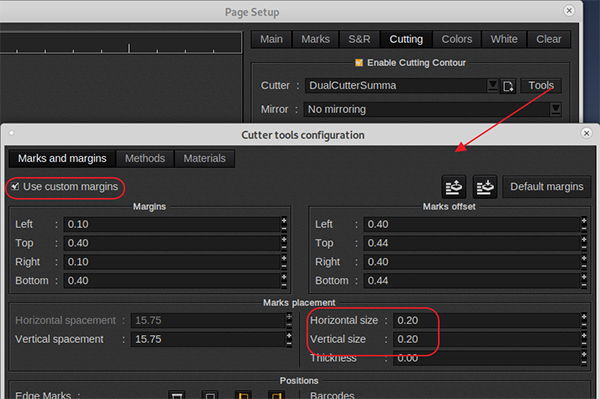600x399 pixels.
Task: Click the Horizontal spacement label text
Action: click(65, 320)
